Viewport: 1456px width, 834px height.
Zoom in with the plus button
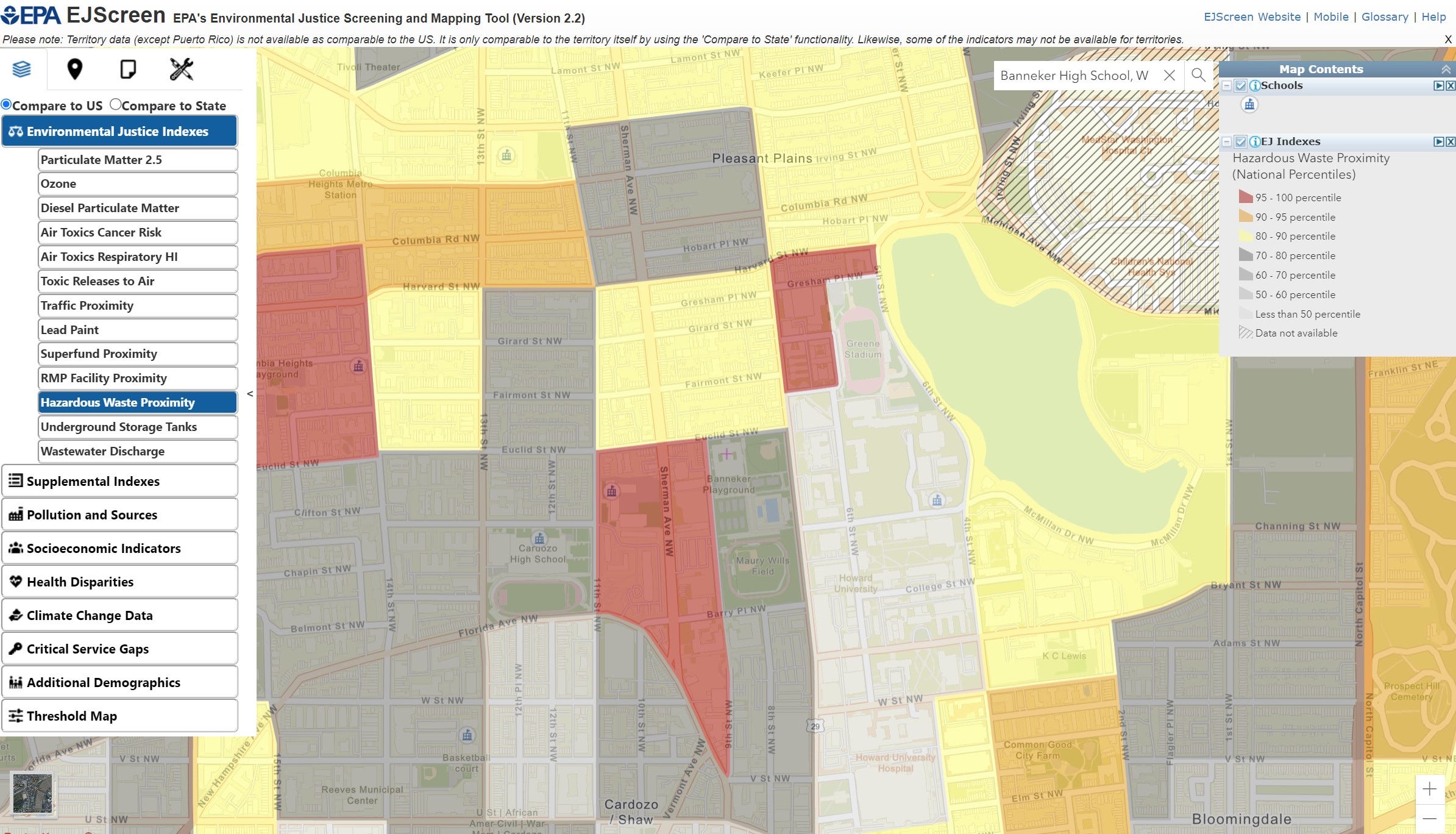[1430, 789]
